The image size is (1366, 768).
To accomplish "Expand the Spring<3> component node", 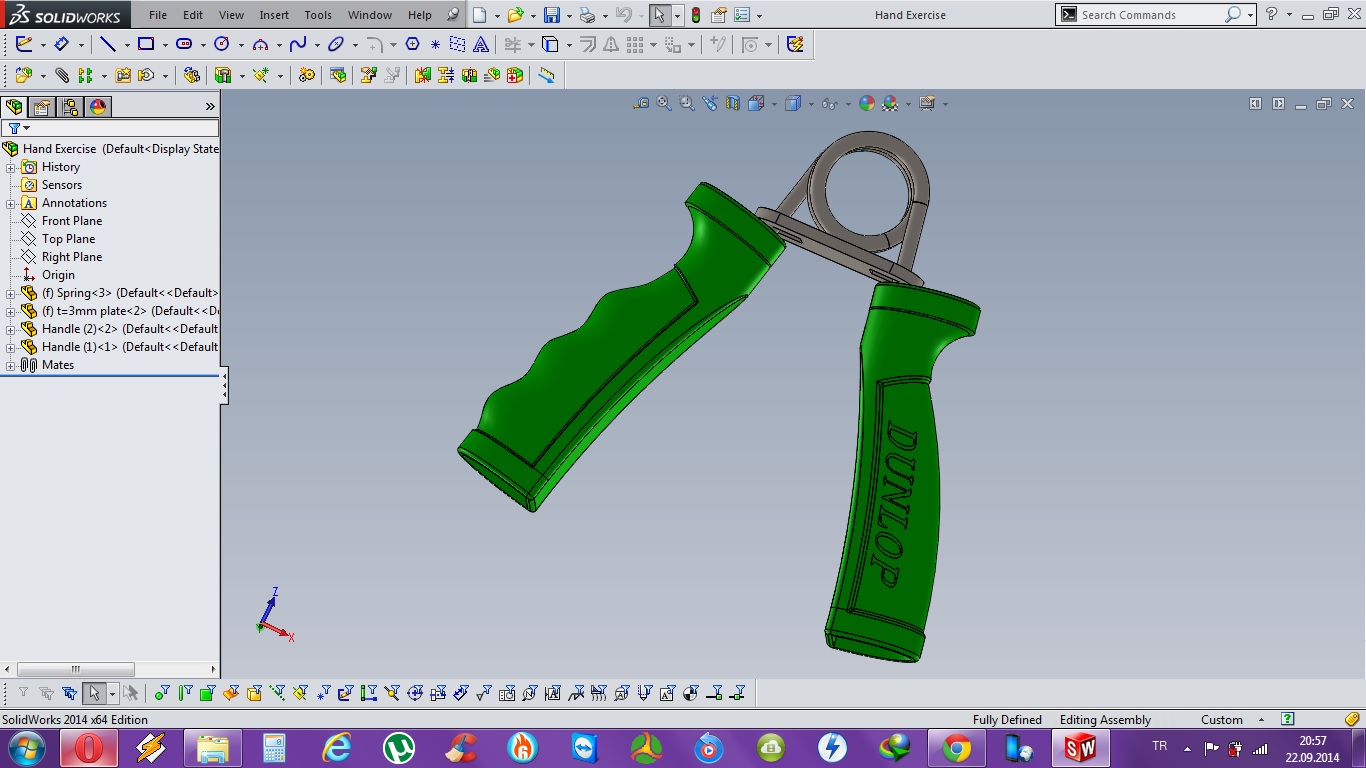I will [x=11, y=293].
